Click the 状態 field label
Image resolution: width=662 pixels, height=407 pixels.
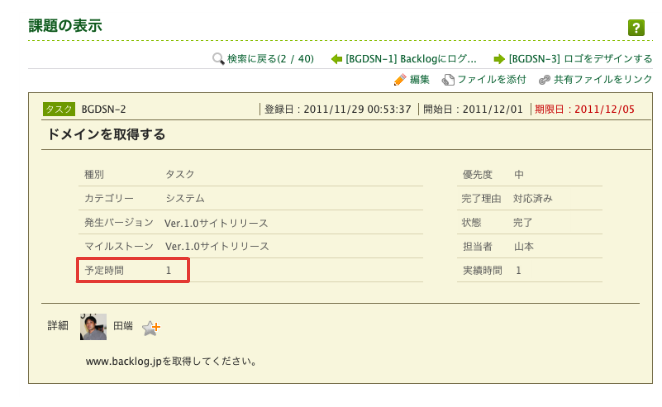tap(472, 222)
